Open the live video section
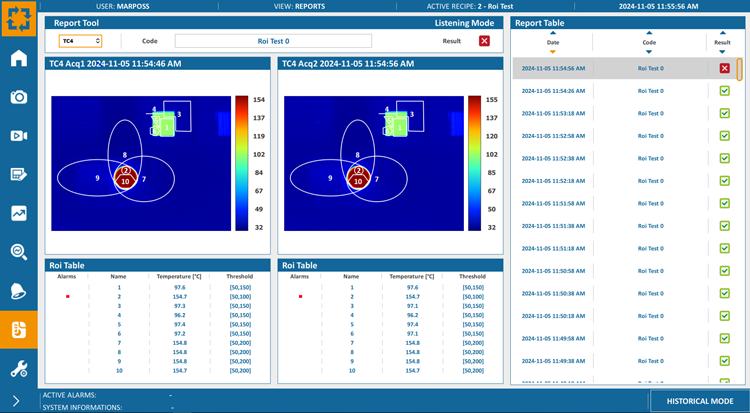750x413 pixels. coord(19,136)
